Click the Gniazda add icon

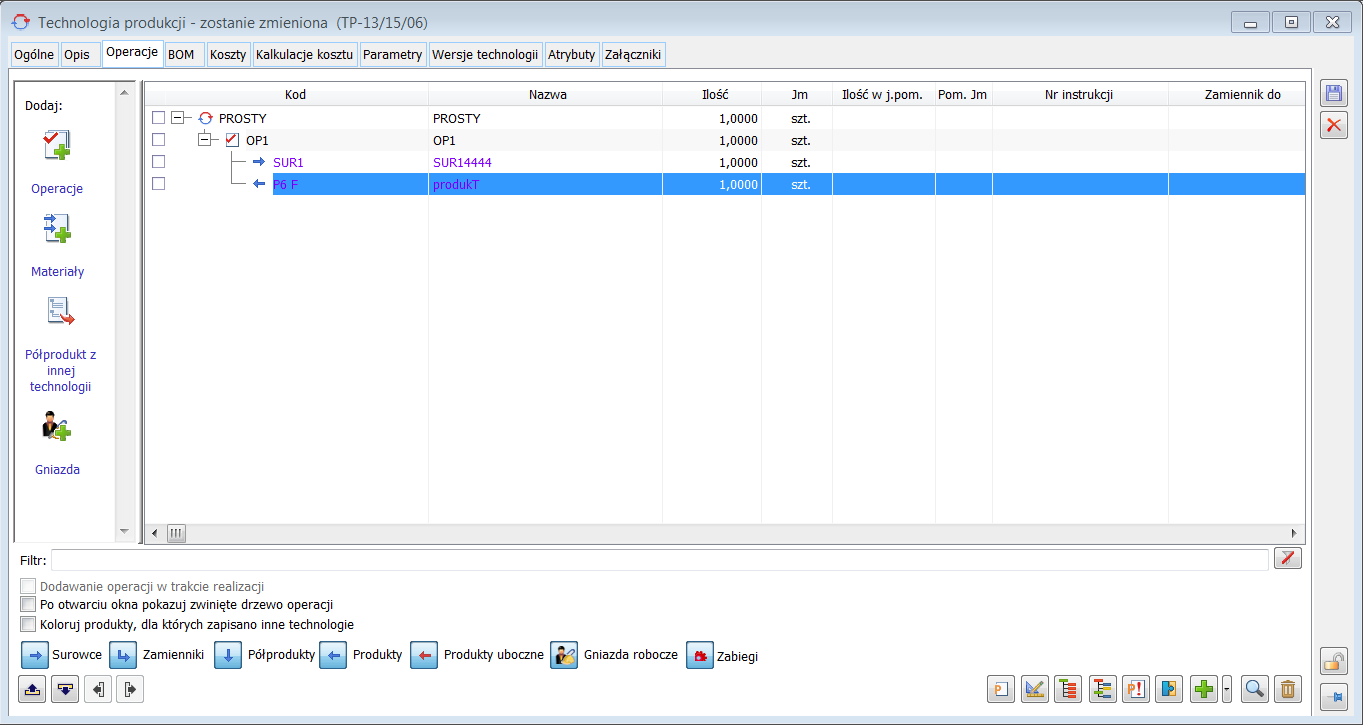point(57,427)
